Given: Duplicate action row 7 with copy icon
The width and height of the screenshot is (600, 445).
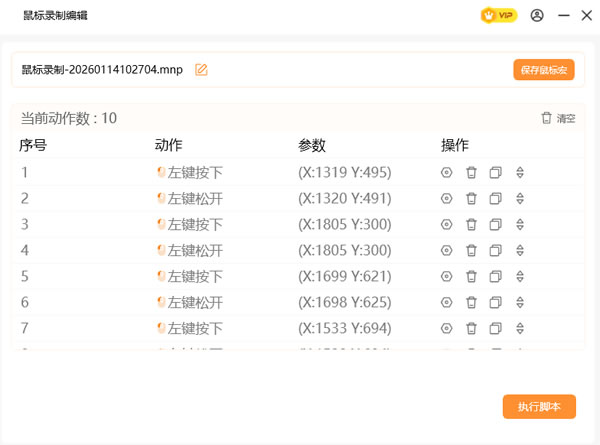Looking at the screenshot, I should tap(495, 328).
